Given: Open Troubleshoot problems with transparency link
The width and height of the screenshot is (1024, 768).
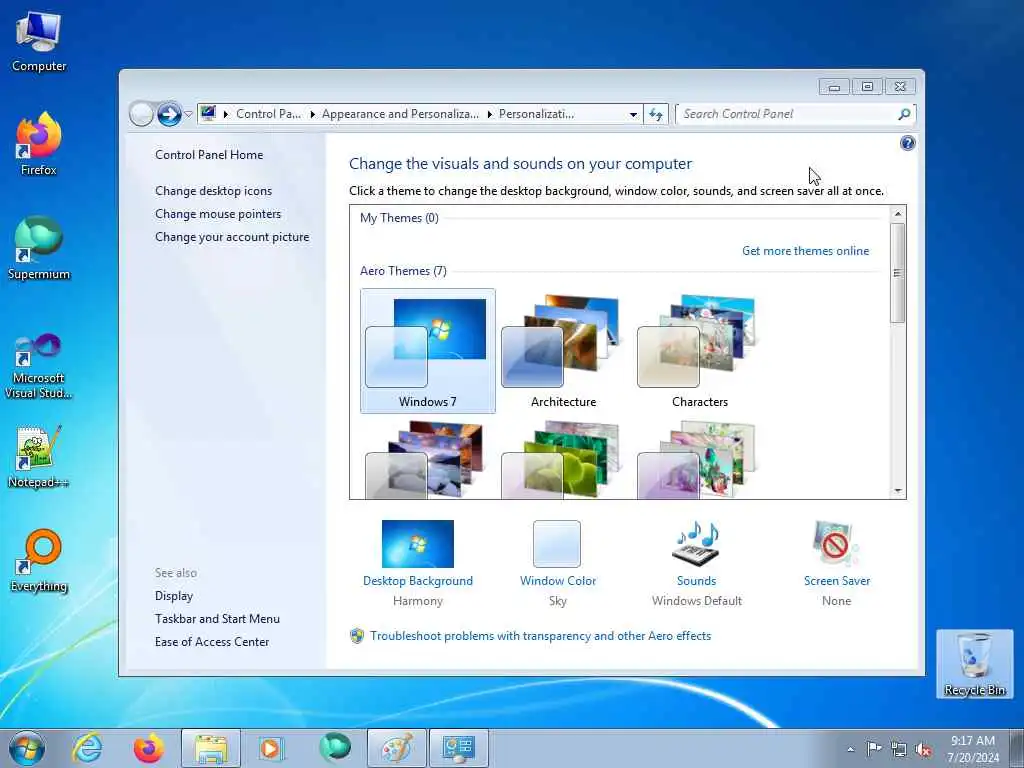Looking at the screenshot, I should (x=540, y=635).
